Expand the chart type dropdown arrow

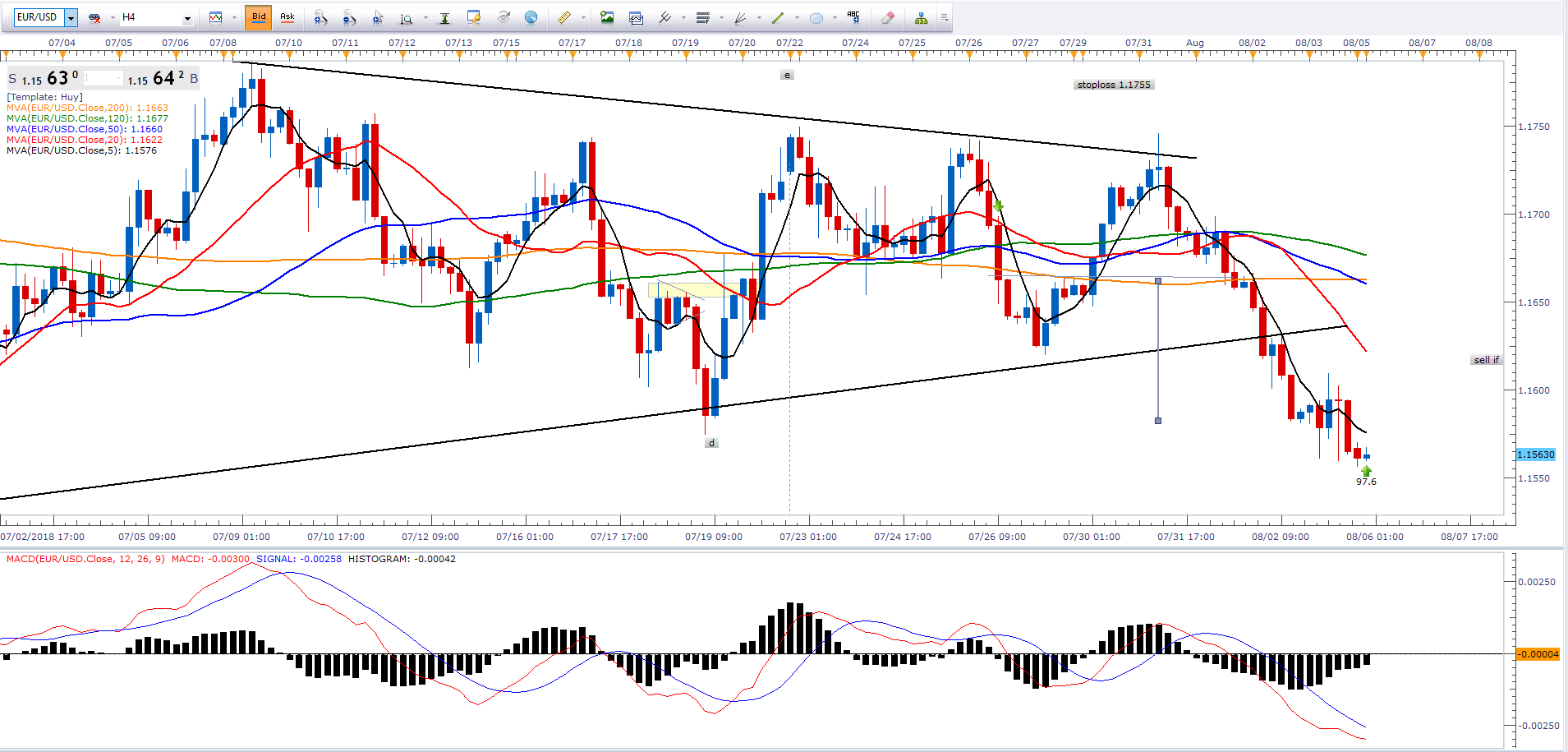233,17
